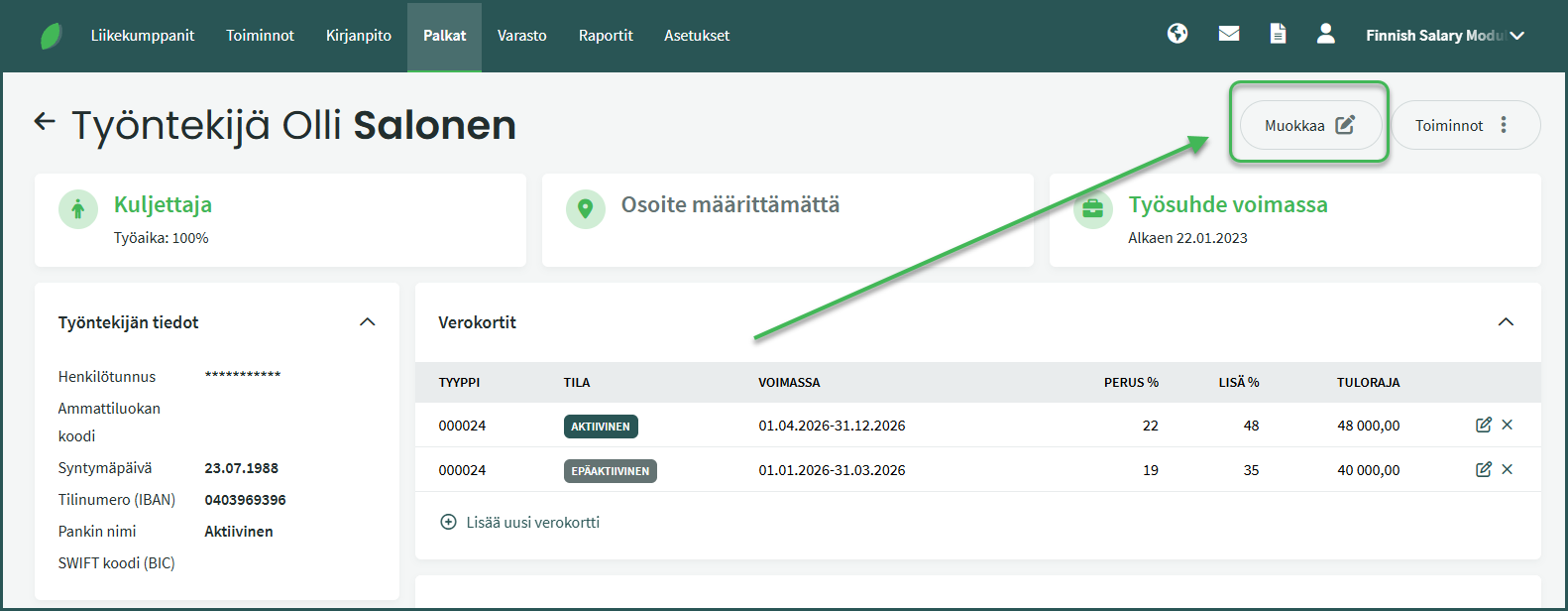Click the green leaf logo icon
The image size is (1568, 611).
(51, 36)
